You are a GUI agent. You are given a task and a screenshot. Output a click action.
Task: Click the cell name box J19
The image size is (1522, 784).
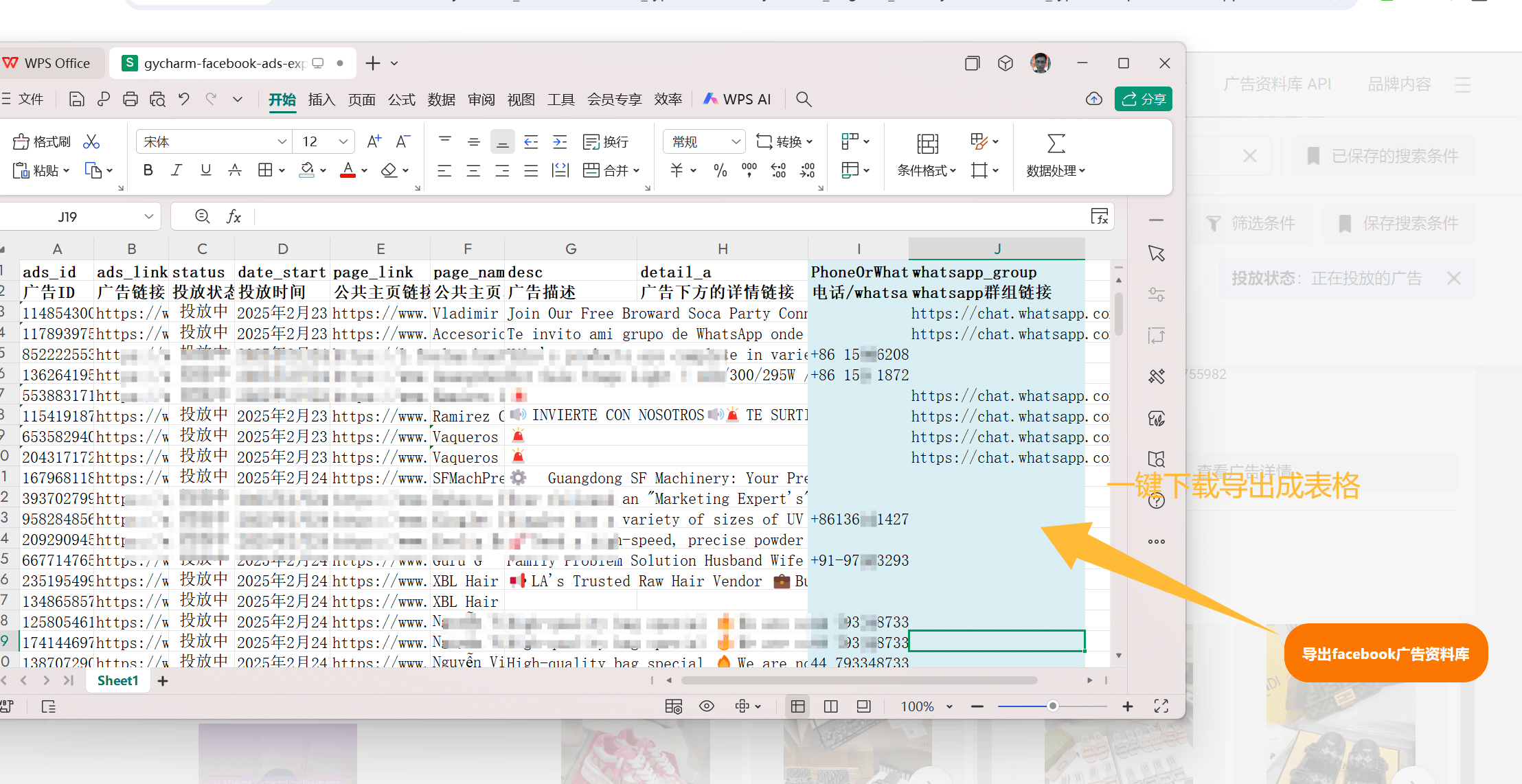pos(69,217)
